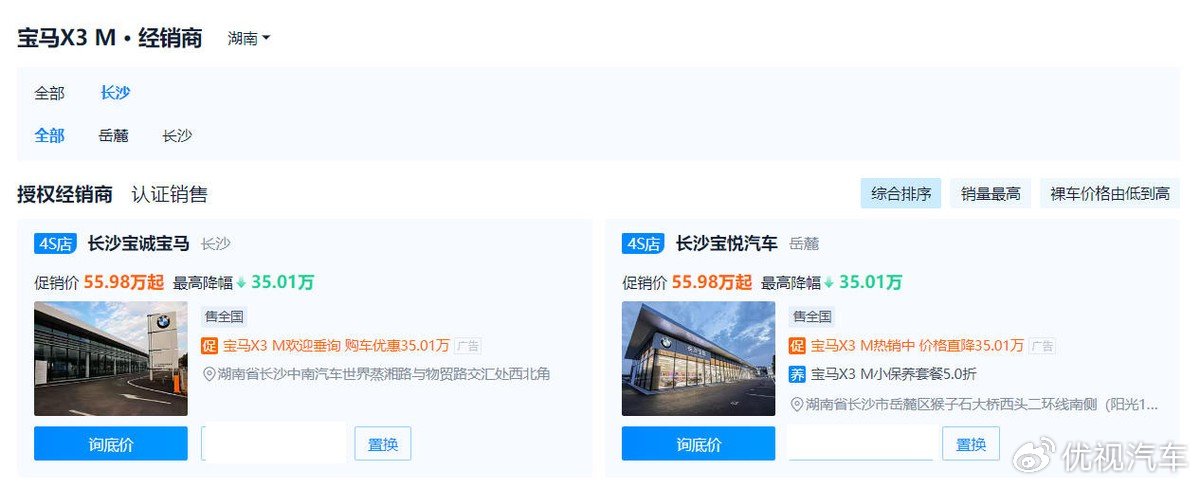
Task: Click the 4S店 badge of 长沙宝诚宝马
Action: (x=55, y=244)
